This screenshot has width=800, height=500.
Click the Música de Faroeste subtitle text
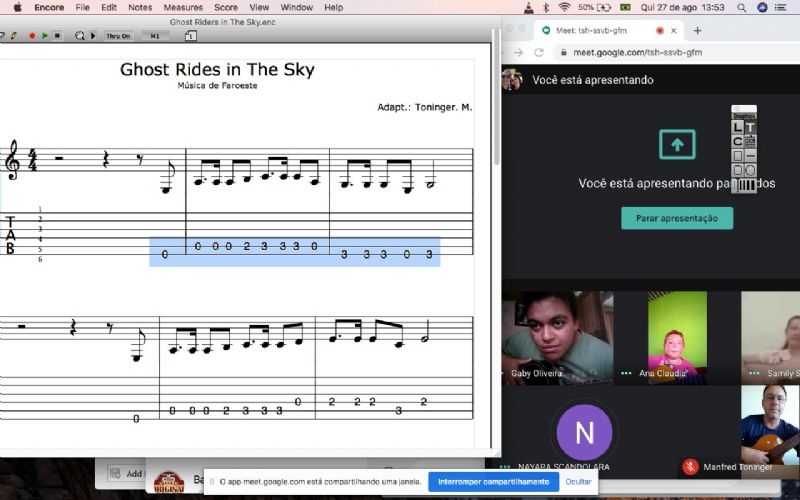[x=217, y=86]
